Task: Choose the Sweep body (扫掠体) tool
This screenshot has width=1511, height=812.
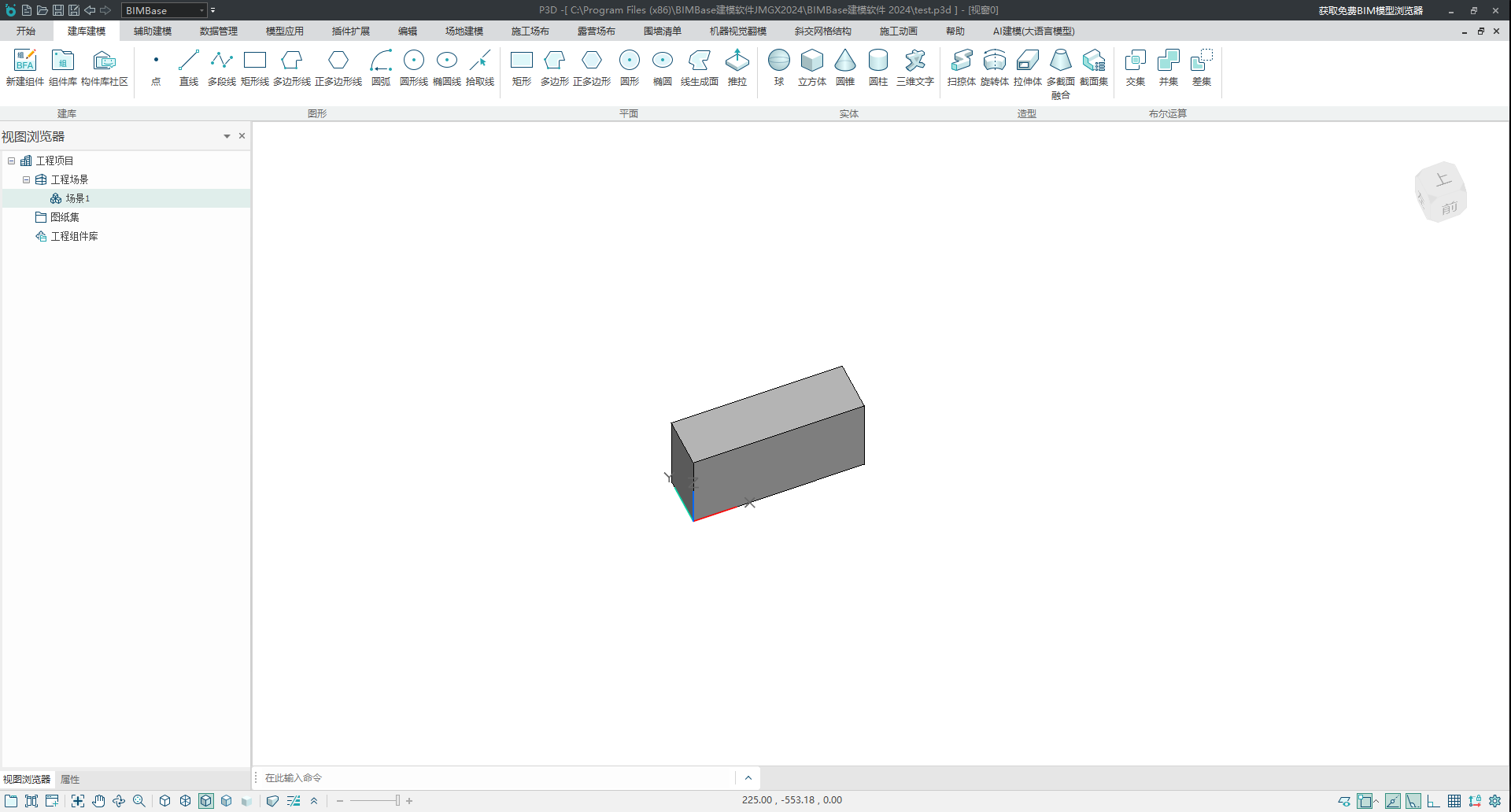Action: [961, 67]
